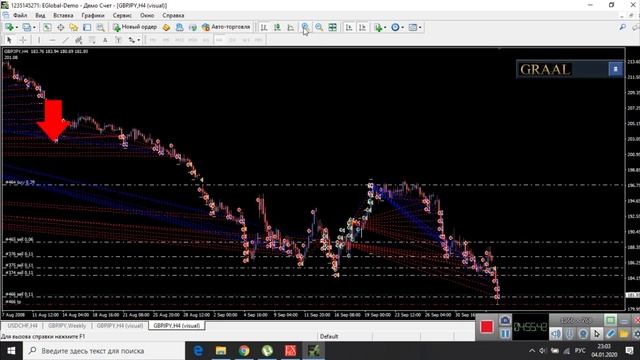Toggle the Terminal panel icon
Image resolution: width=640 pixels, height=360 pixels.
coord(87,27)
